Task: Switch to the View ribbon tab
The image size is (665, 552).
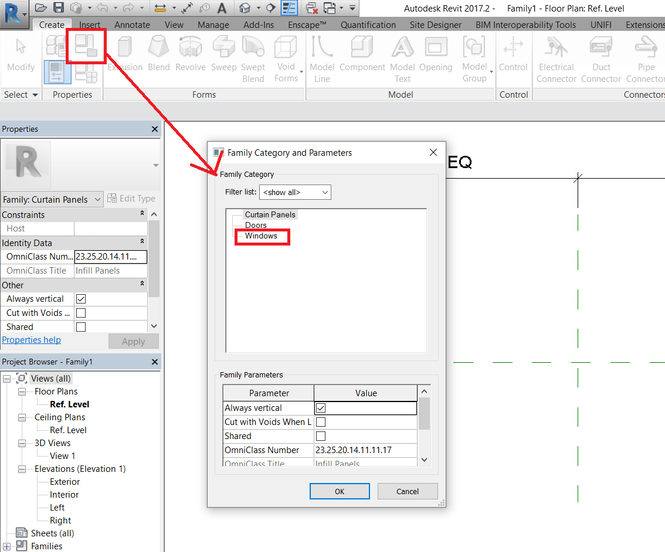Action: (x=174, y=25)
